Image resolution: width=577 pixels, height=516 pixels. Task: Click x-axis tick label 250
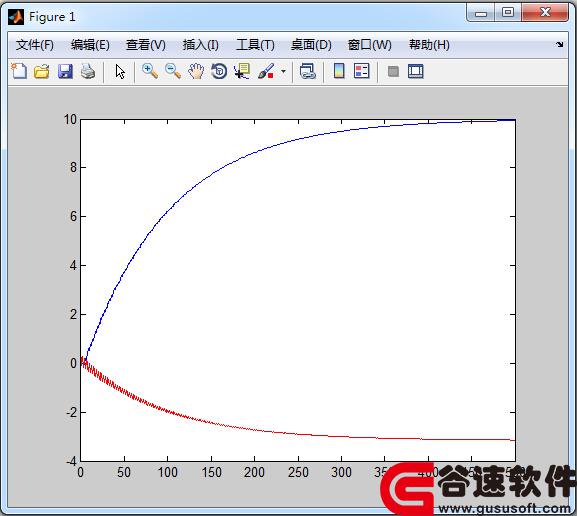coord(298,473)
